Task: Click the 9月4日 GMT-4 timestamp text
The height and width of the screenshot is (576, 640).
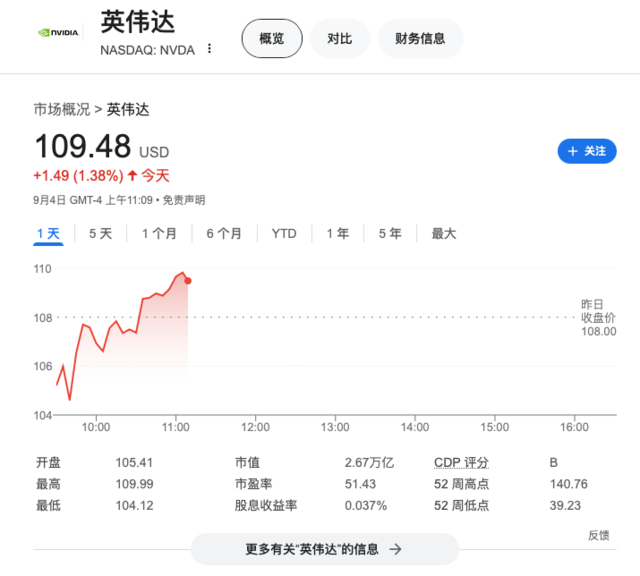Action: click(x=93, y=200)
